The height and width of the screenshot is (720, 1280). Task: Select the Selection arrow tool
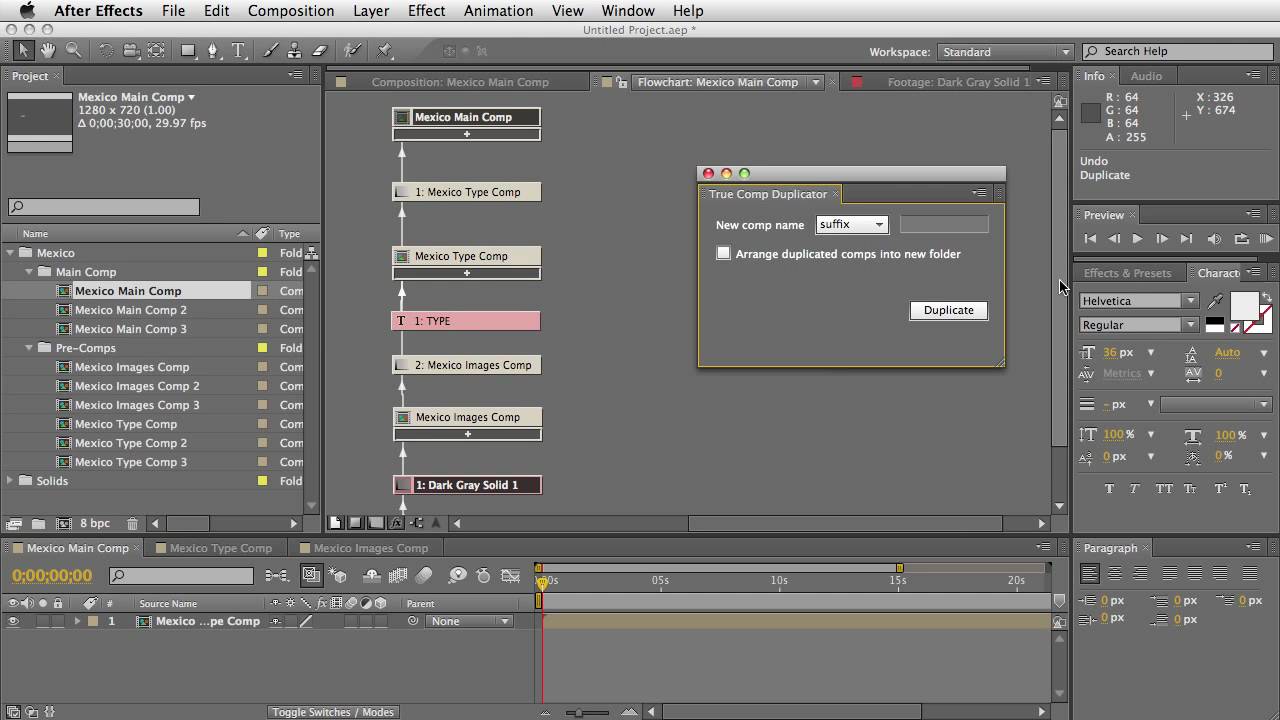pyautogui.click(x=24, y=51)
